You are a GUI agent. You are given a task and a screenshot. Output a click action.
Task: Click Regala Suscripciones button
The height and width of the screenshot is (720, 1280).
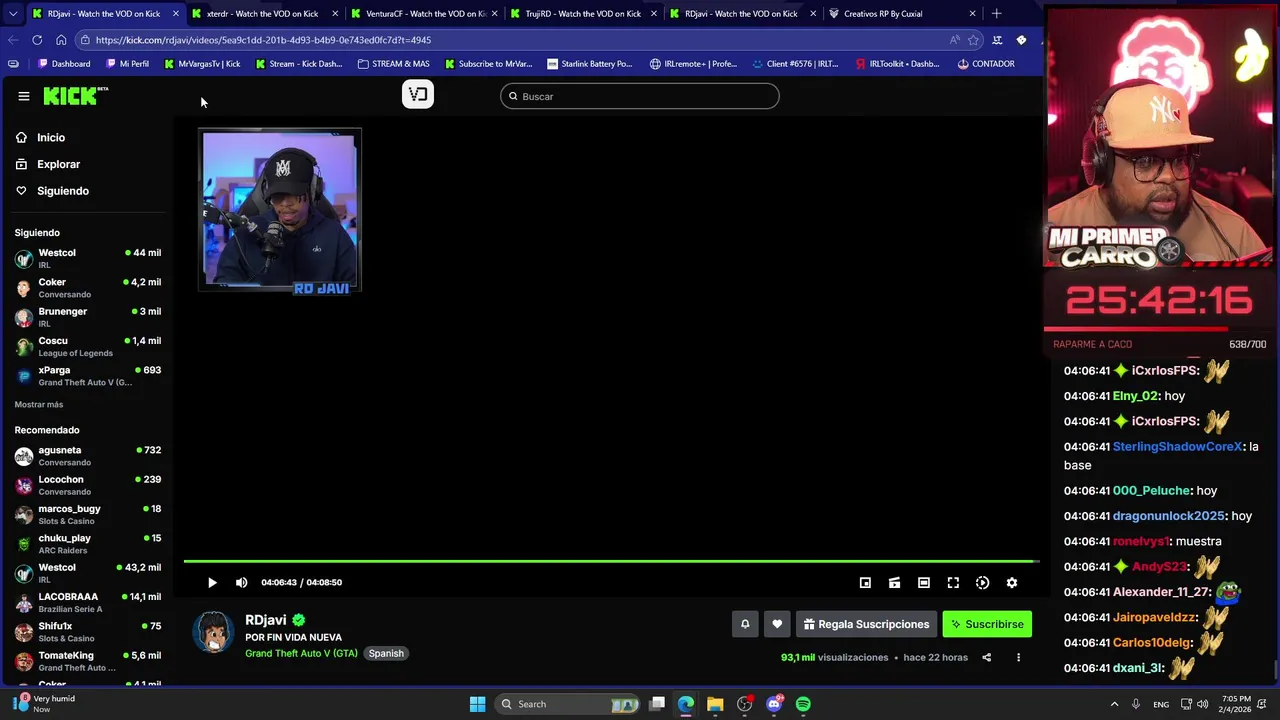pyautogui.click(x=866, y=624)
